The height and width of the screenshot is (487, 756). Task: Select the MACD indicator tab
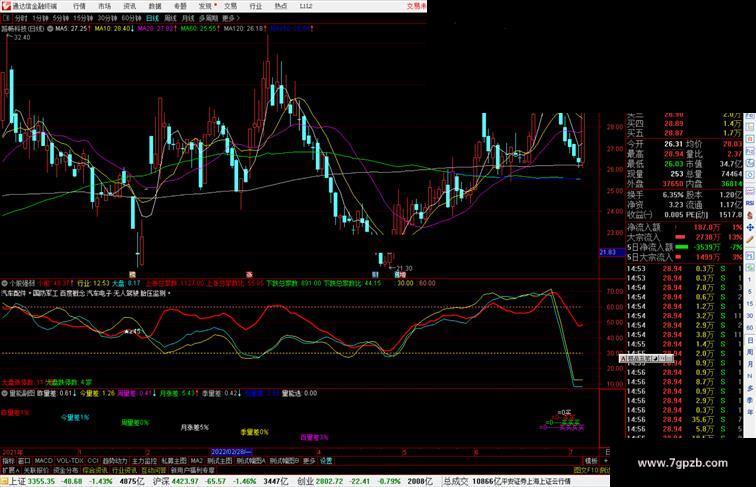(43, 461)
